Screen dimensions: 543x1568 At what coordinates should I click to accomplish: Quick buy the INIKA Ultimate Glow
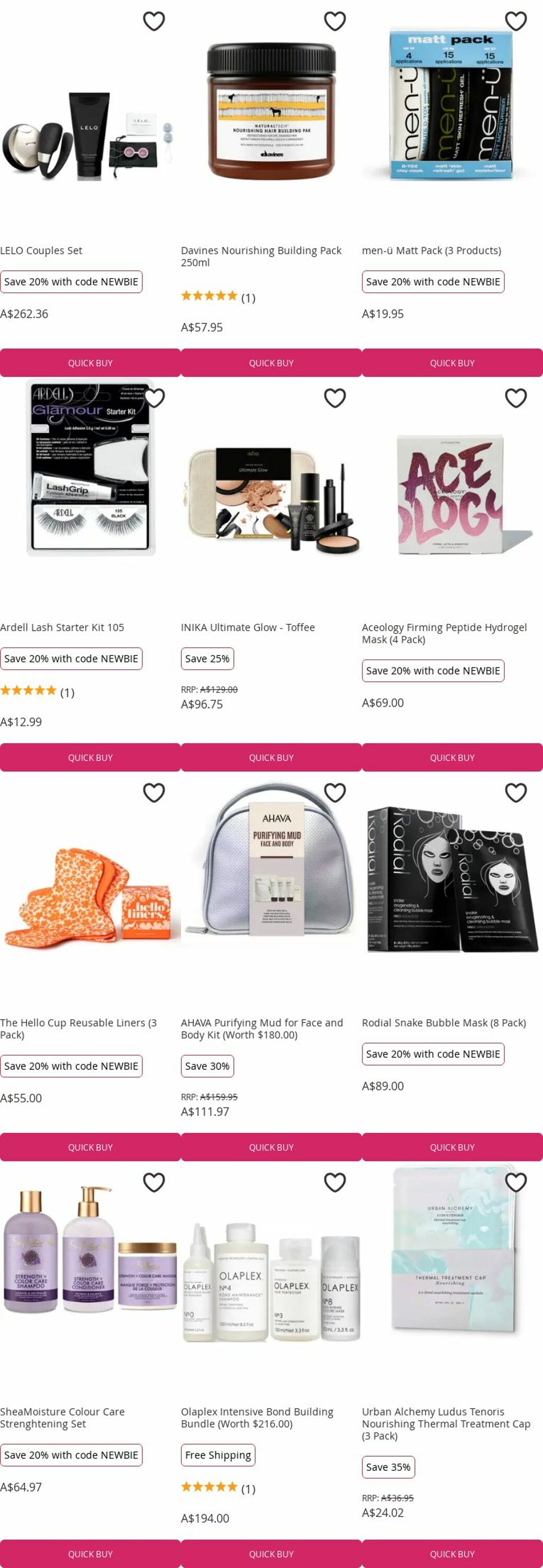(271, 757)
